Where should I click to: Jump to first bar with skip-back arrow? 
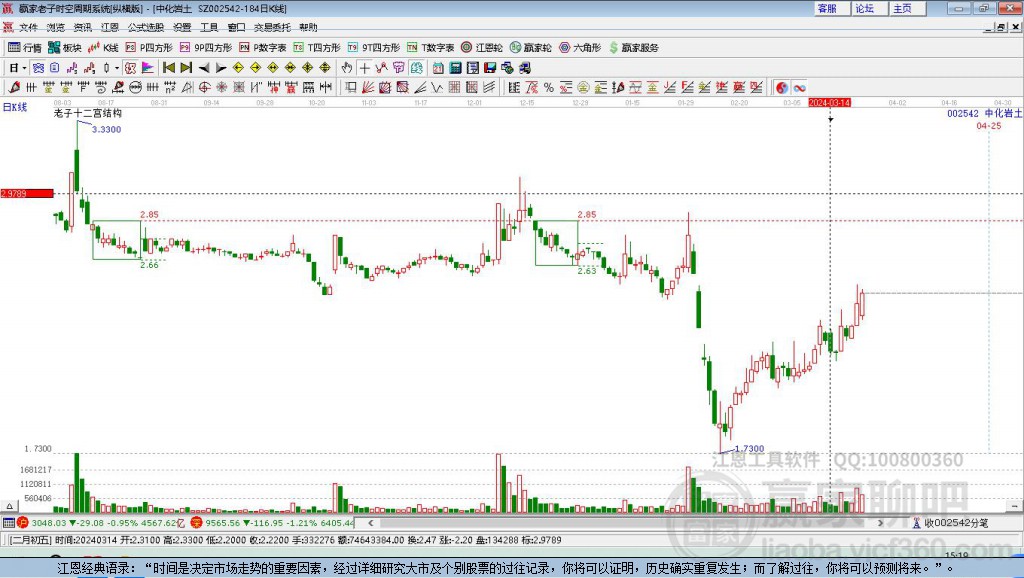tap(168, 68)
